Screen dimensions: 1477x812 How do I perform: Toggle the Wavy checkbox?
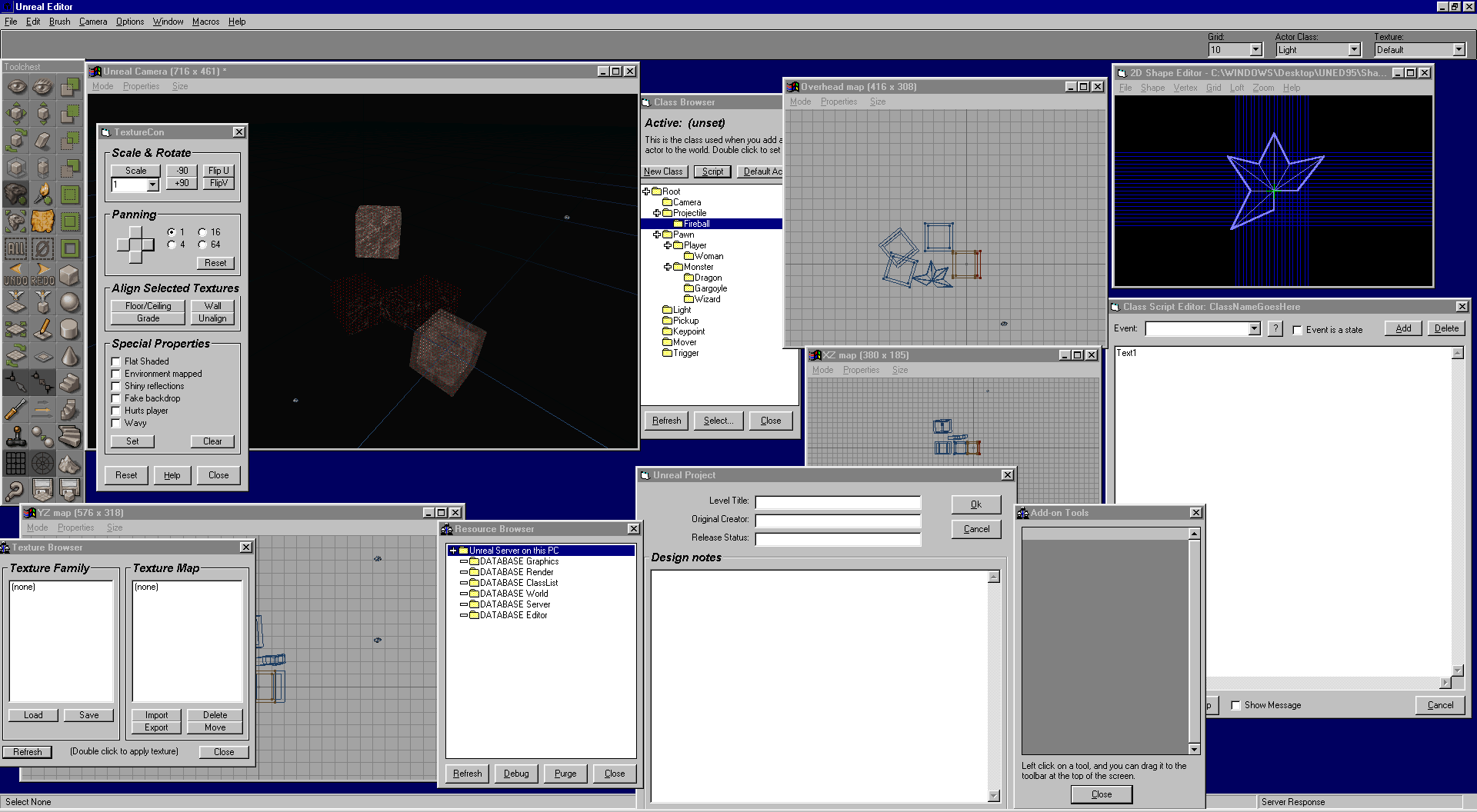coord(116,423)
